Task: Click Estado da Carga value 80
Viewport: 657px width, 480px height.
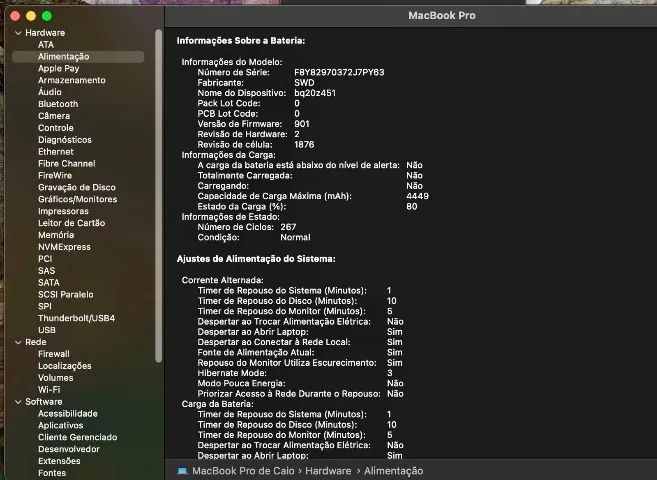Action: tap(411, 206)
